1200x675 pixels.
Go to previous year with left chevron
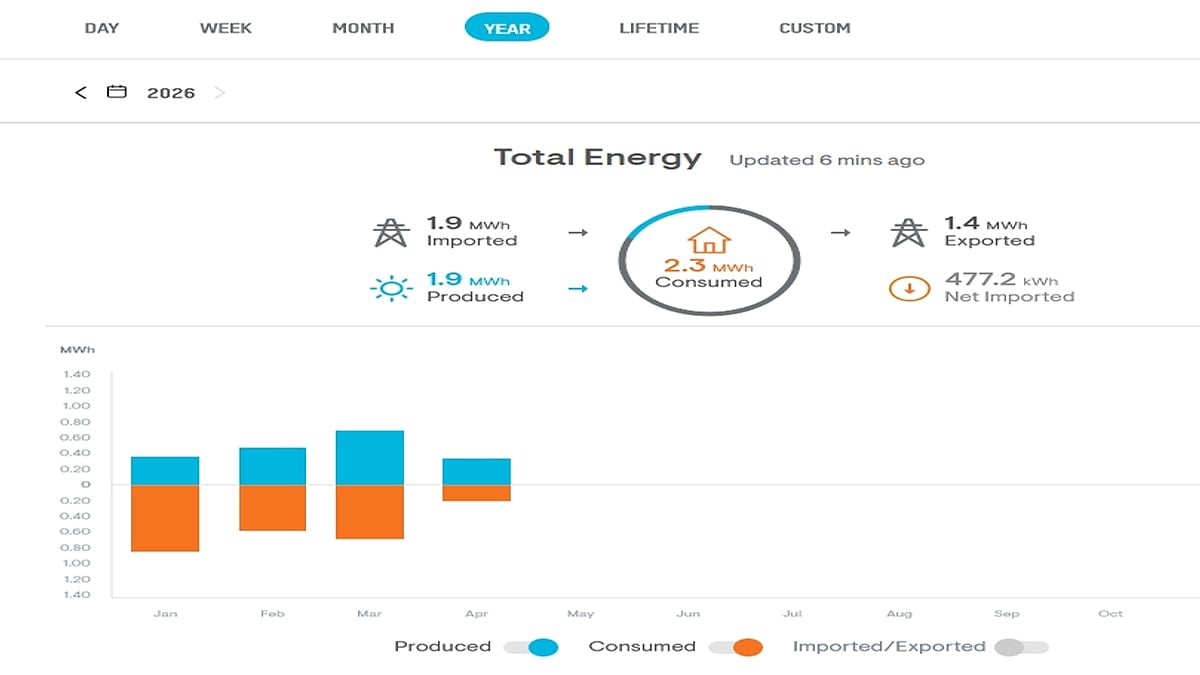81,92
